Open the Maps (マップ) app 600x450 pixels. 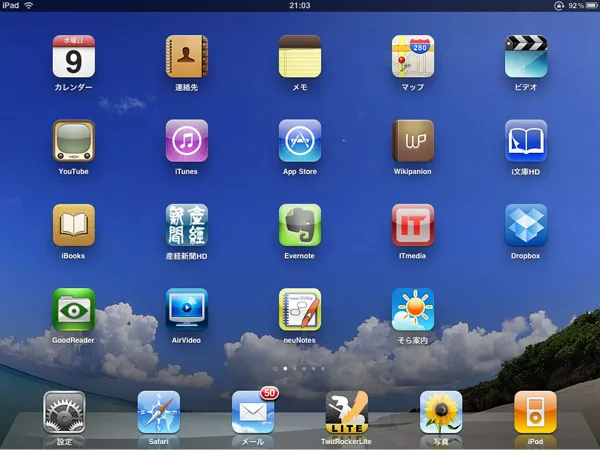tap(413, 57)
